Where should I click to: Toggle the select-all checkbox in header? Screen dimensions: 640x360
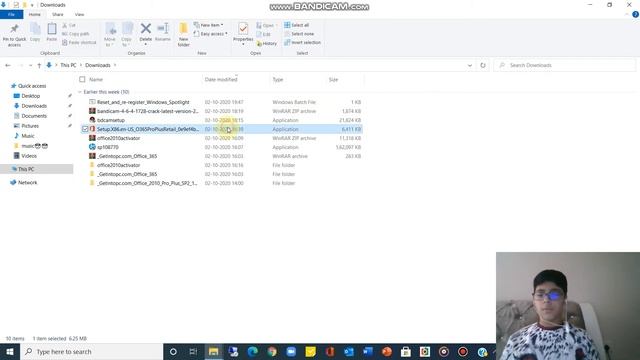[x=82, y=80]
